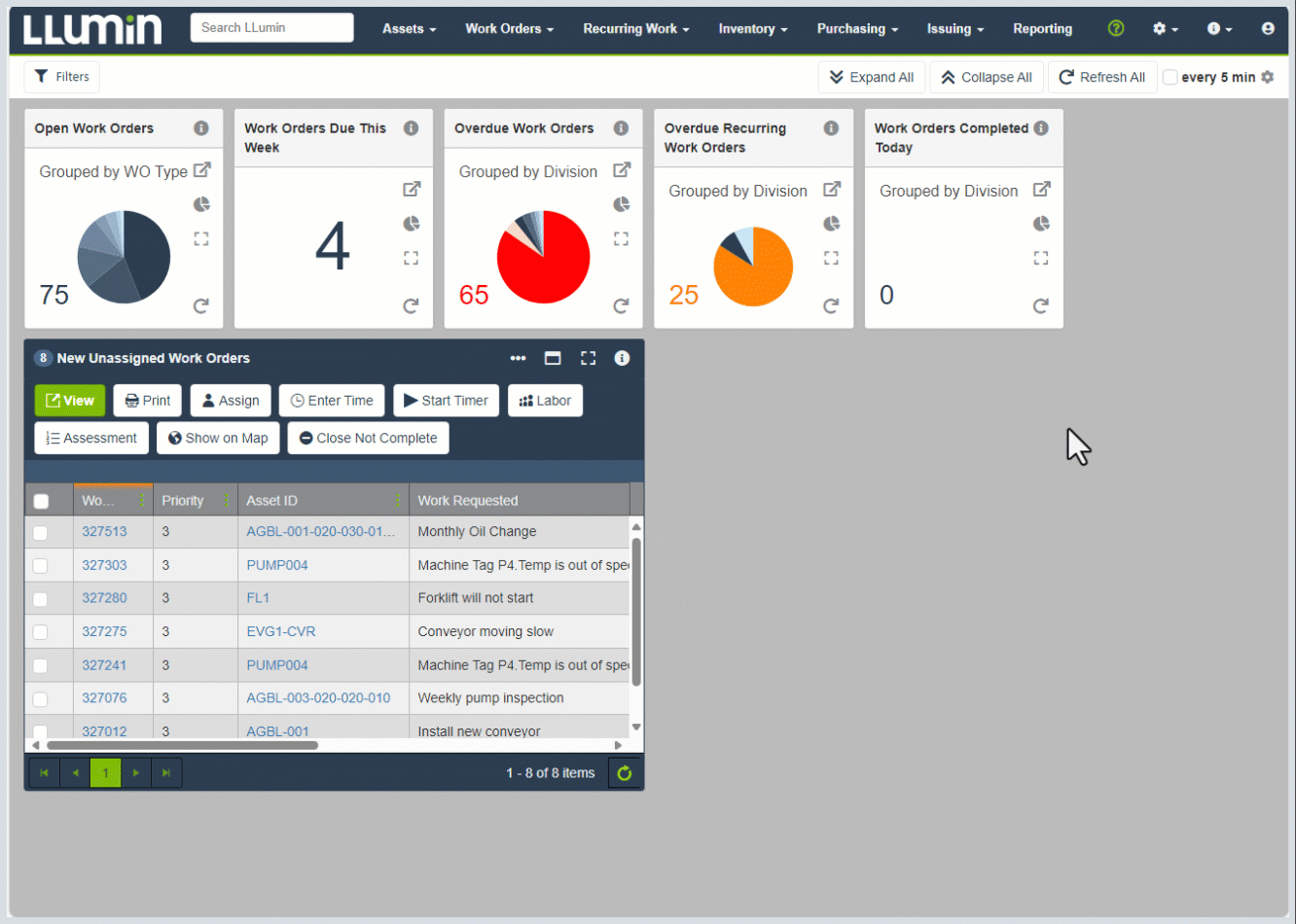Open the ellipsis menu on Unassigned Work Orders panel

tap(518, 358)
